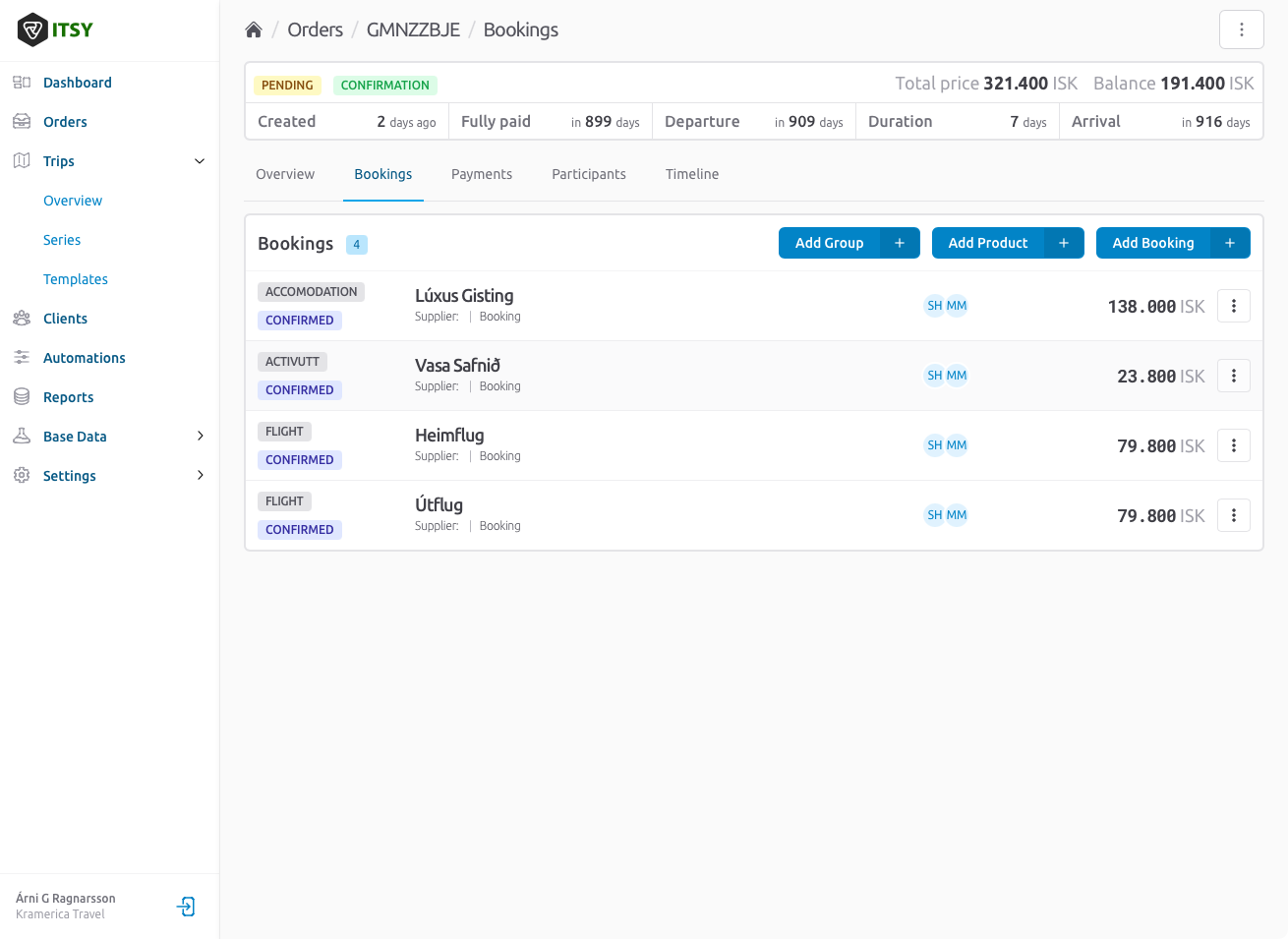Click the Departure in 909 days cell
Image resolution: width=1288 pixels, height=939 pixels.
coord(754,122)
